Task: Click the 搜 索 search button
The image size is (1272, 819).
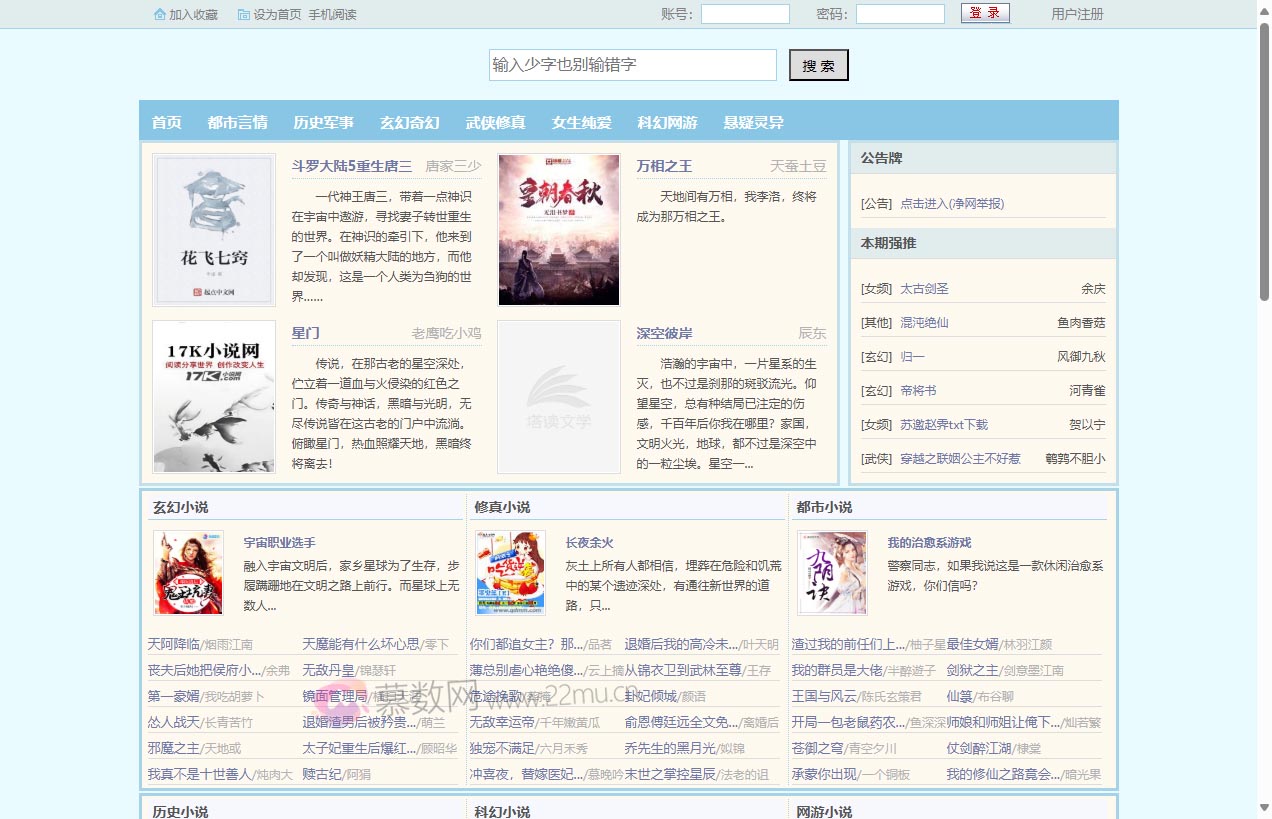Action: tap(818, 64)
